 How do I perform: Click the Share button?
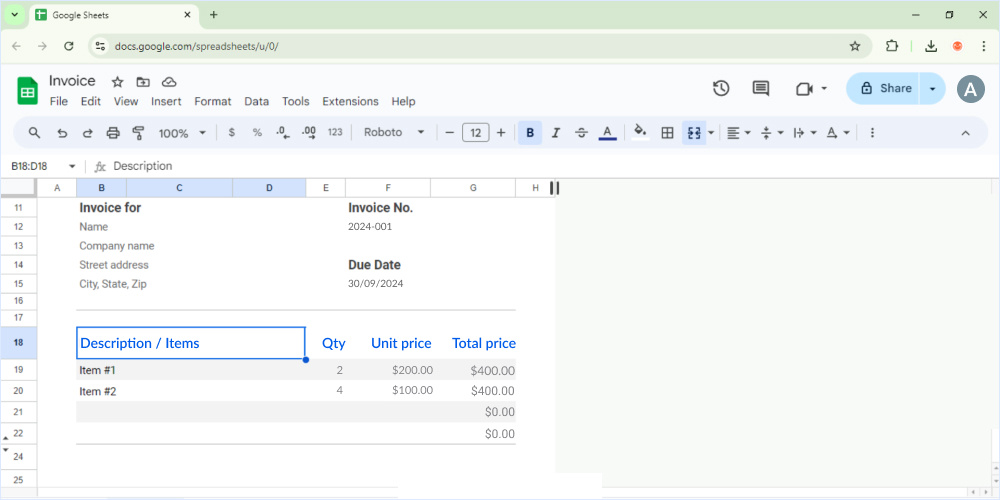click(x=883, y=89)
